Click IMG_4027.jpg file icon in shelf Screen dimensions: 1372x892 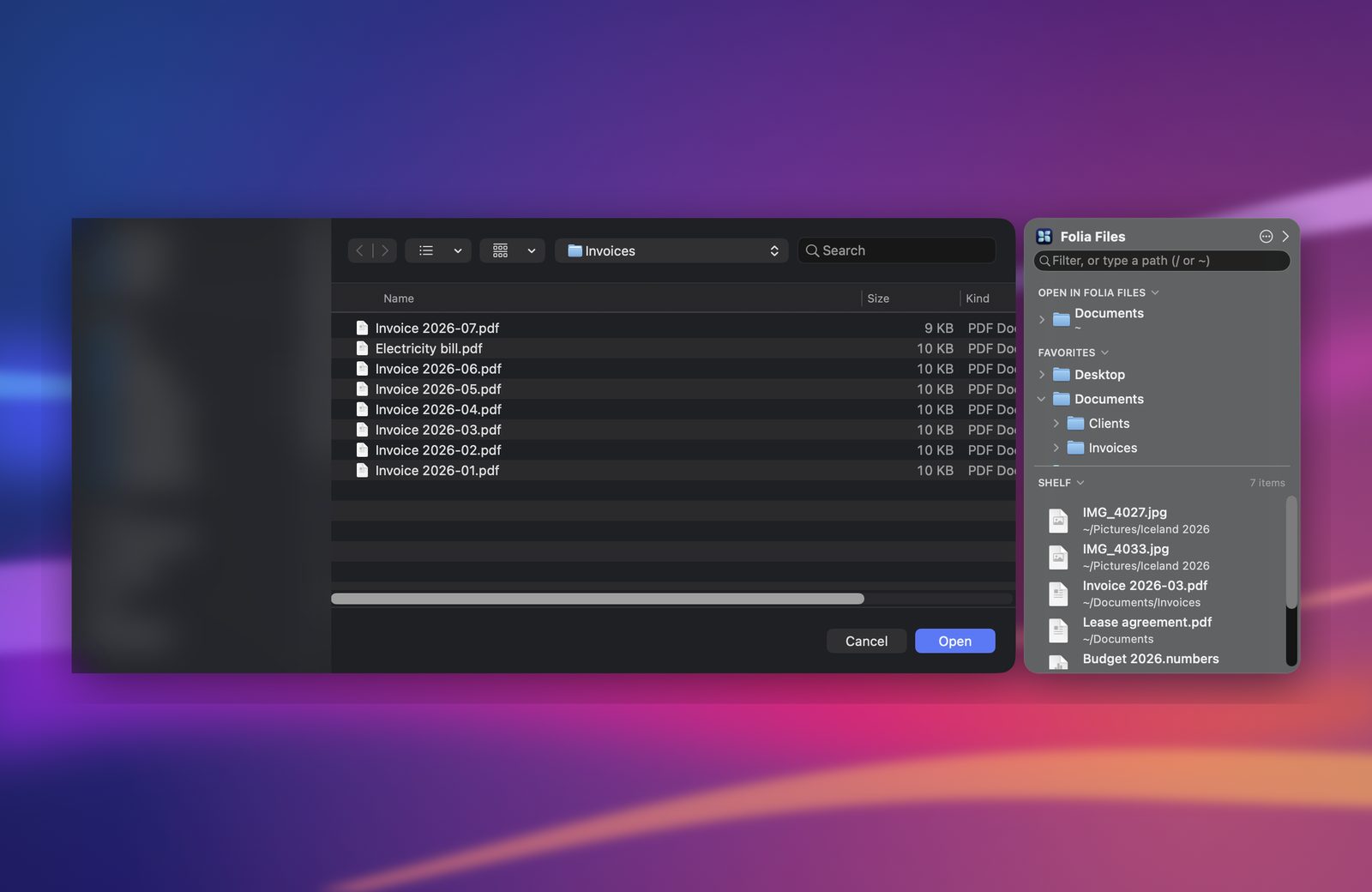point(1059,521)
